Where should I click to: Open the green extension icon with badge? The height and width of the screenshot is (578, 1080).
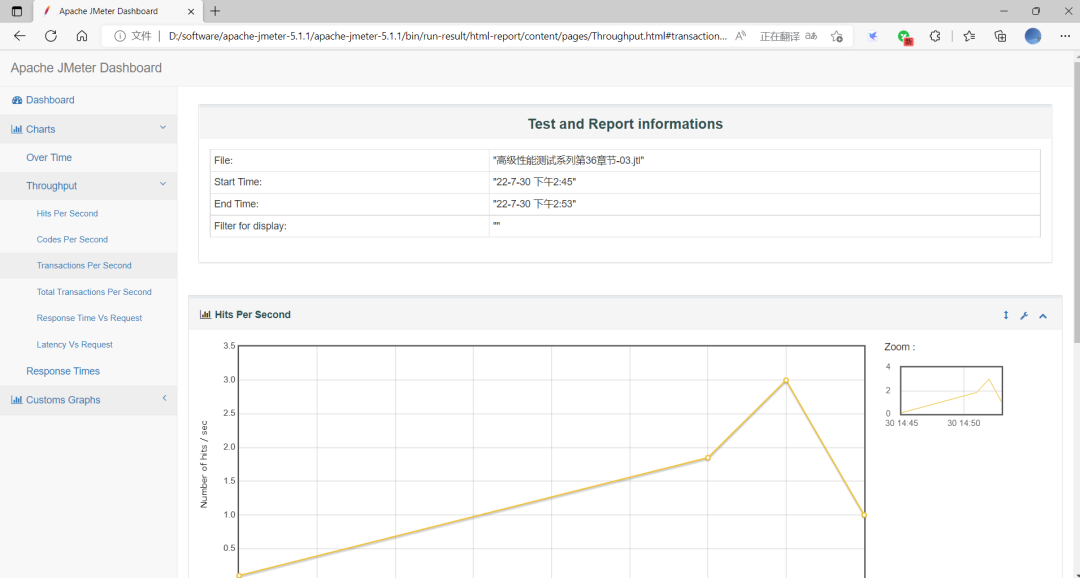coord(904,37)
